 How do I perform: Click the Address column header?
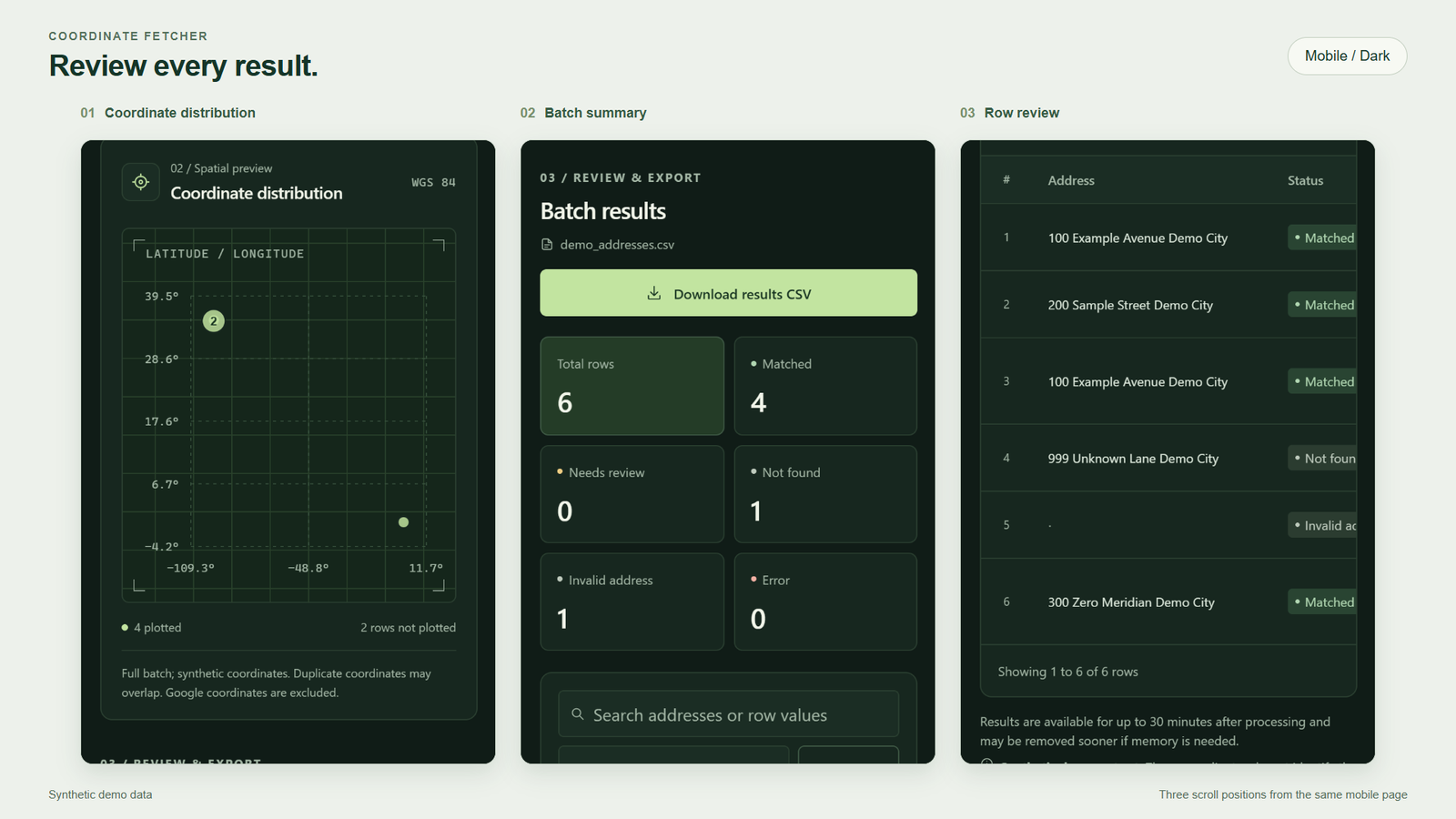click(x=1071, y=181)
